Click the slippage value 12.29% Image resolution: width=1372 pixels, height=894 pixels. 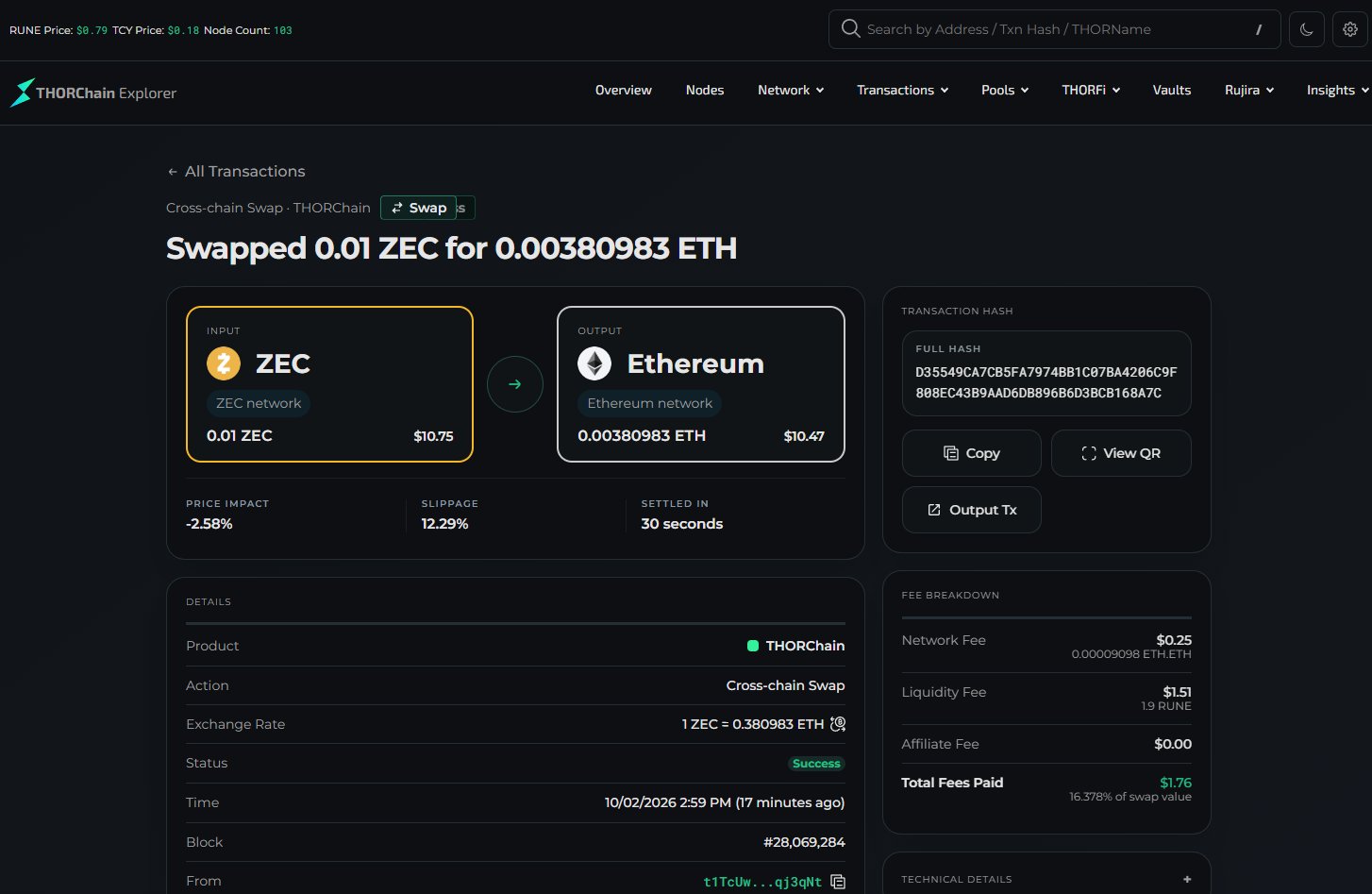pos(445,524)
